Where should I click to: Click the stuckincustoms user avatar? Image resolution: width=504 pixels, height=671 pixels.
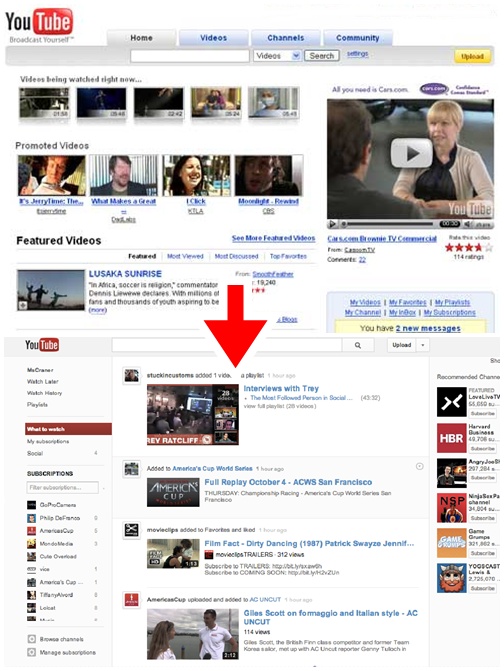coord(131,375)
